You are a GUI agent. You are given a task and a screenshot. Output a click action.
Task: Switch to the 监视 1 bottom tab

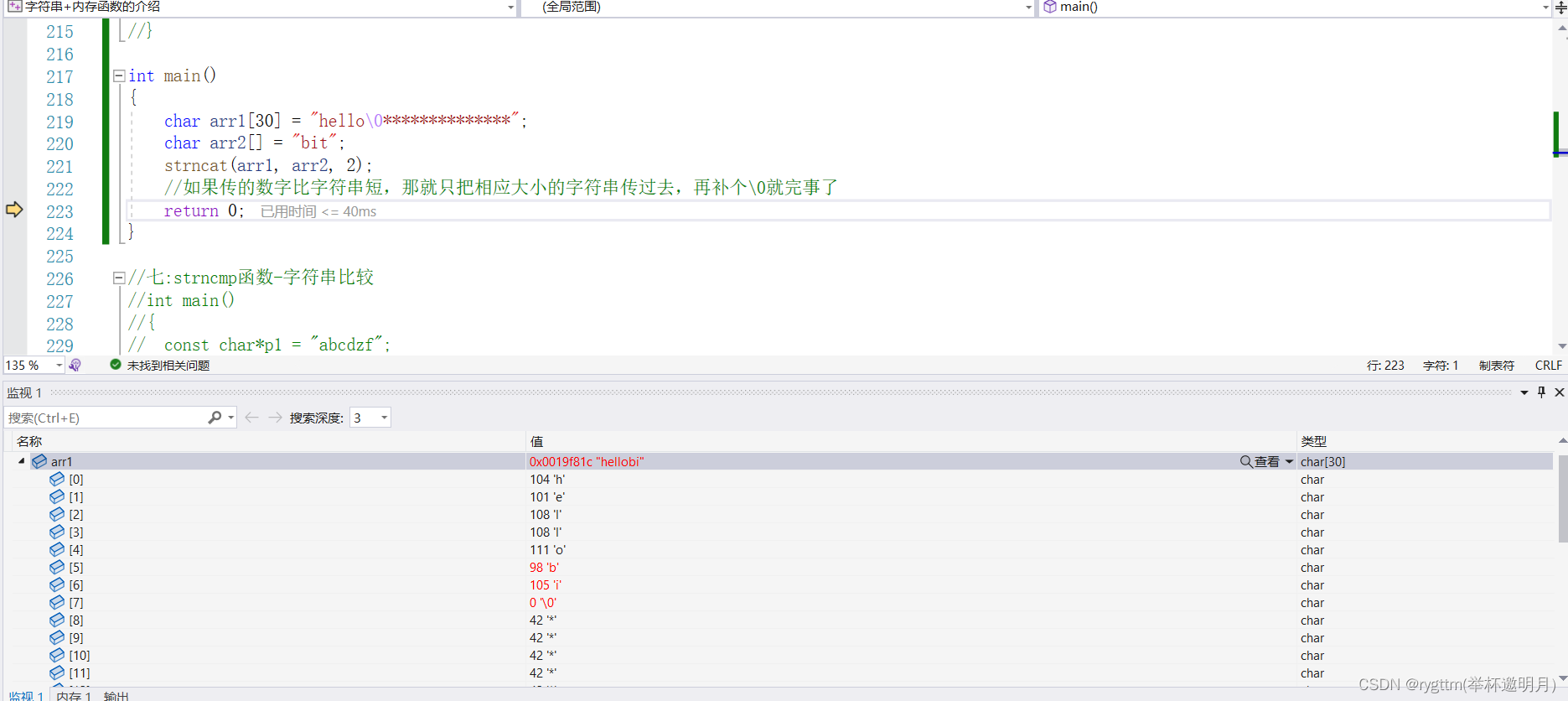click(25, 695)
